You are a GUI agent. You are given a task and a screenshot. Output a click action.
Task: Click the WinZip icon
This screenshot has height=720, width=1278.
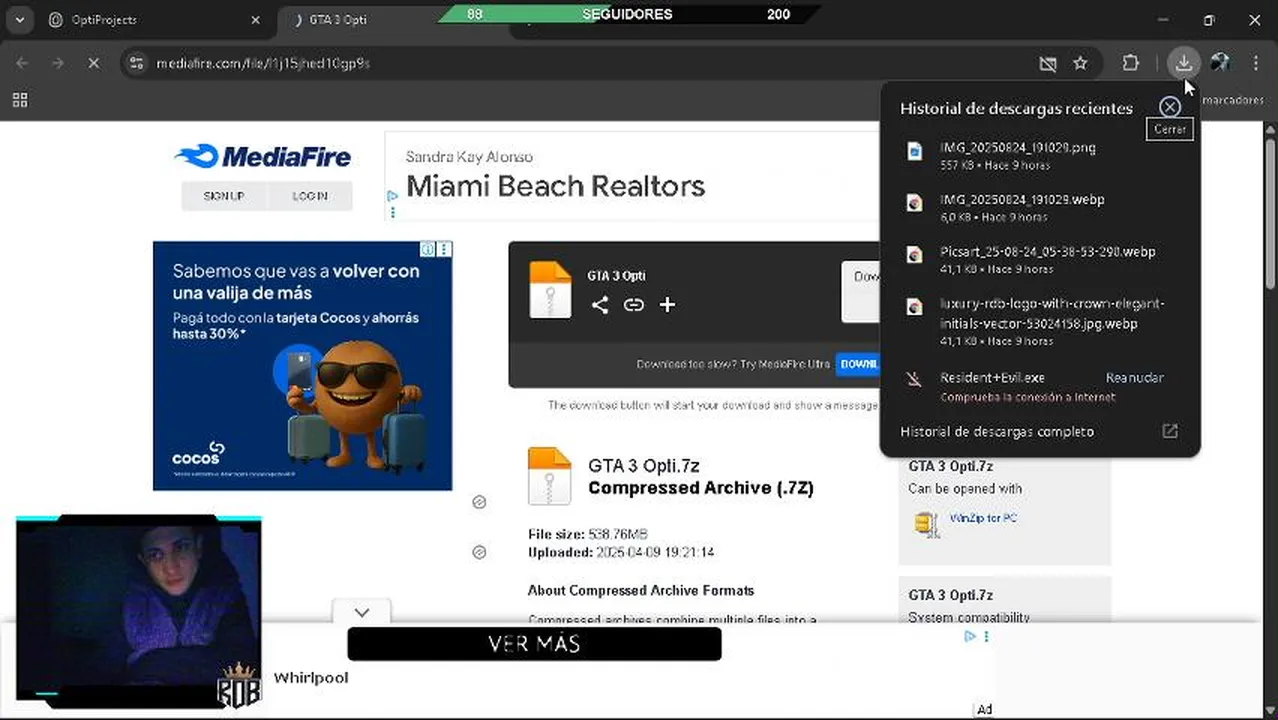point(927,523)
